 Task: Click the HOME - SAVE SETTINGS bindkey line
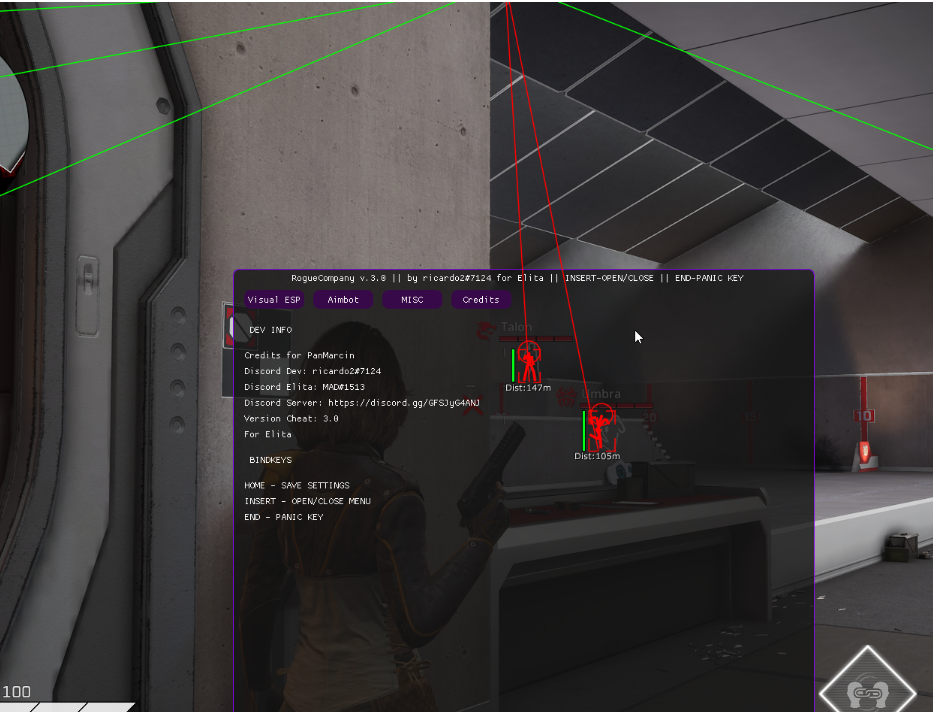tap(297, 485)
